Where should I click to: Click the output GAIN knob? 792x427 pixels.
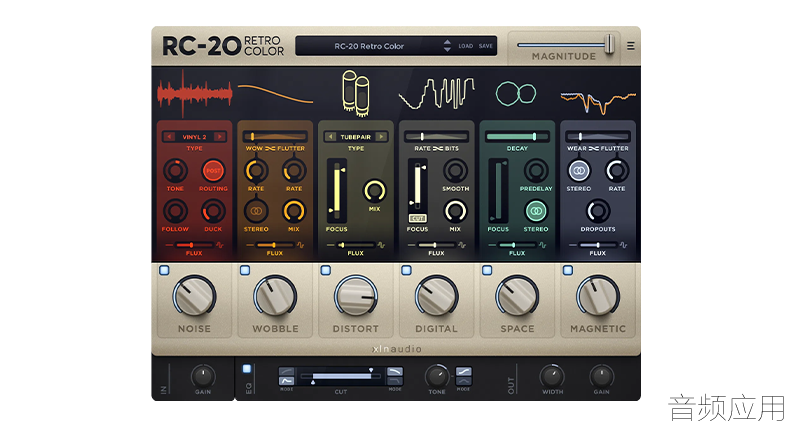(x=601, y=376)
